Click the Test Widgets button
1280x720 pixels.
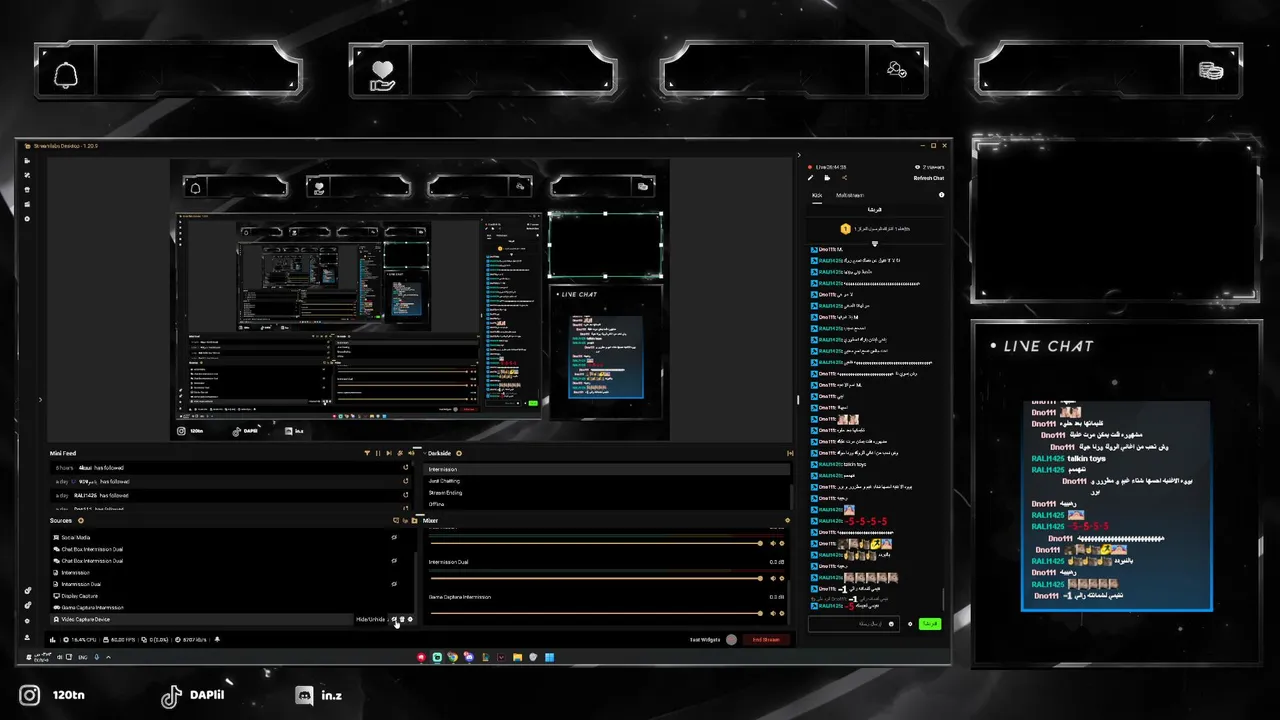point(704,639)
